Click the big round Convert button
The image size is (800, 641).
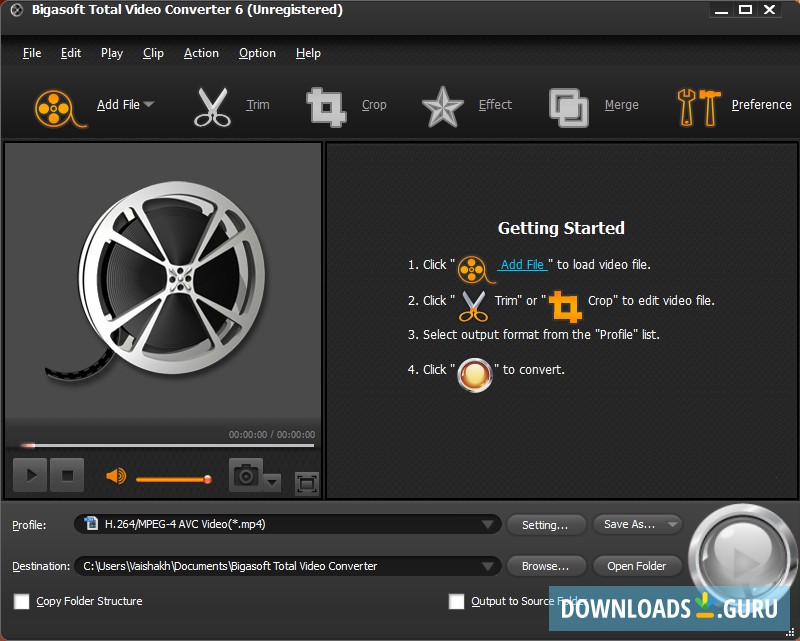click(743, 557)
